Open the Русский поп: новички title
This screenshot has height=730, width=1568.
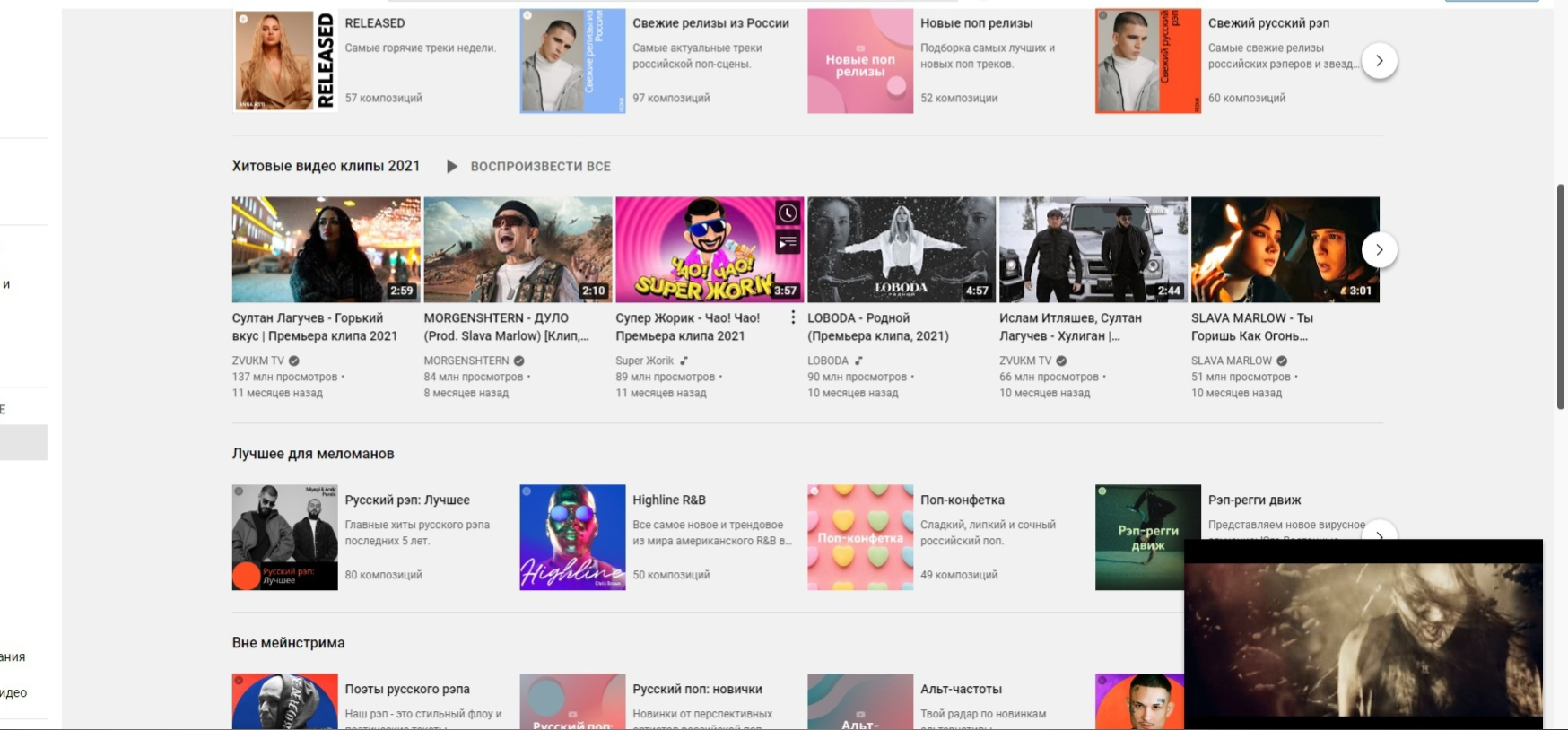(697, 689)
